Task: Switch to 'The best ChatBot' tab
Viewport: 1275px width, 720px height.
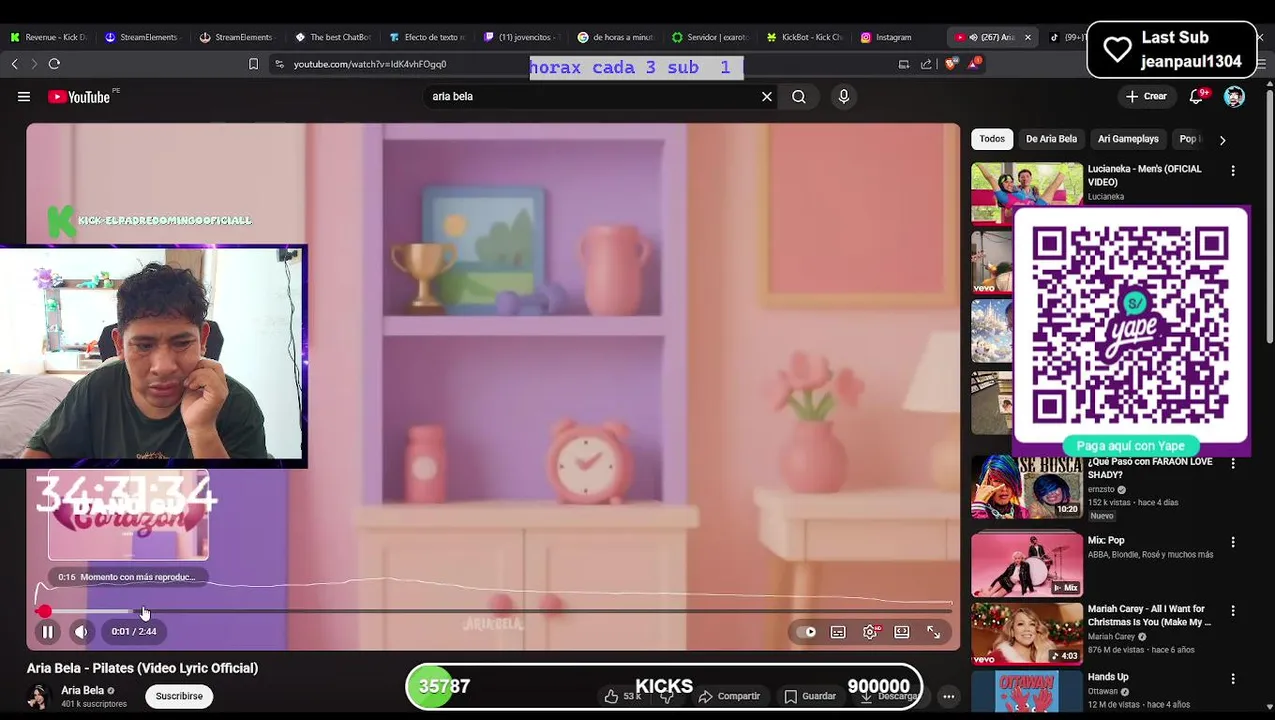Action: (332, 37)
